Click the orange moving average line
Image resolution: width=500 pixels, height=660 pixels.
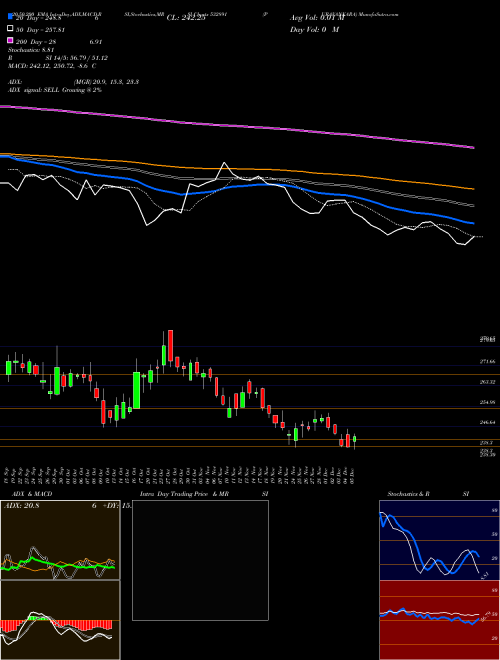(x=236, y=168)
